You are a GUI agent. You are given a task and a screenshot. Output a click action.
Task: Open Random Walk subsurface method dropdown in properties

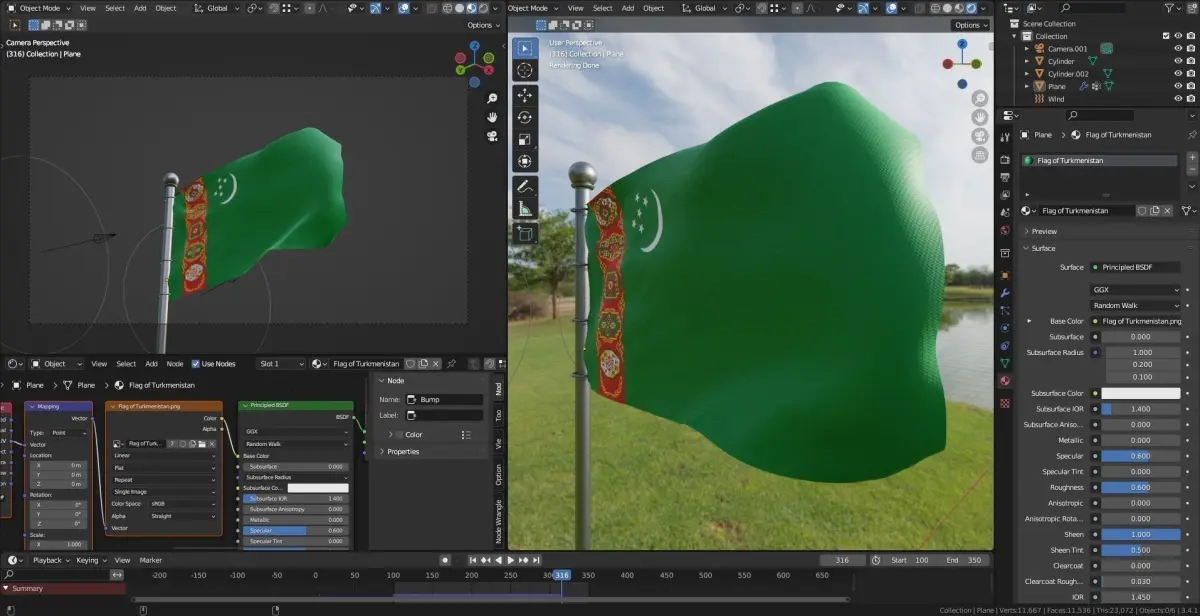[1136, 305]
